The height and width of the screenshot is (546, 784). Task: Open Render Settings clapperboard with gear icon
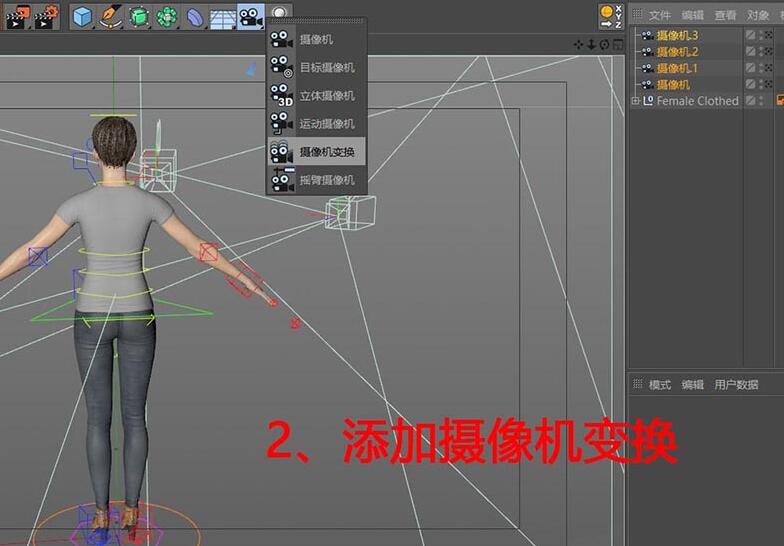pos(46,18)
